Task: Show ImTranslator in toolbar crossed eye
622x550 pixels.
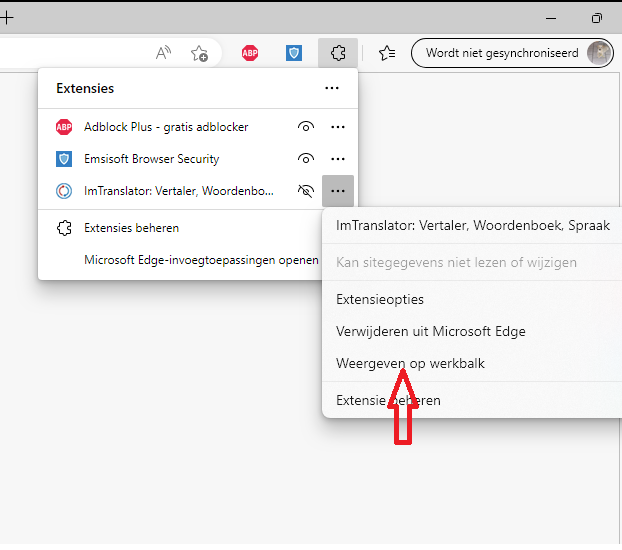Action: click(x=306, y=191)
